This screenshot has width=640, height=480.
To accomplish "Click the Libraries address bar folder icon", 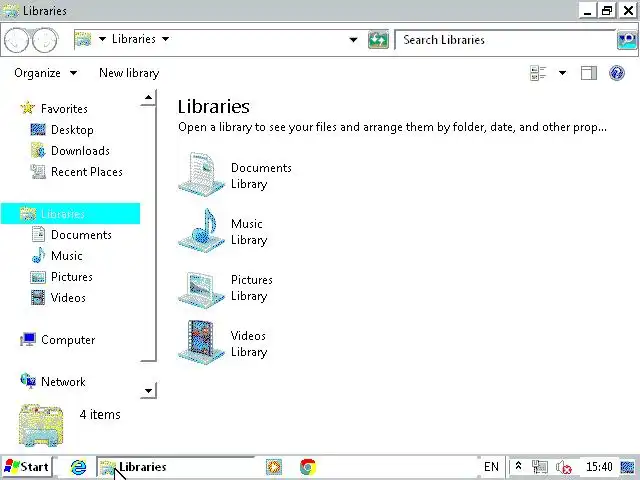I will (83, 39).
